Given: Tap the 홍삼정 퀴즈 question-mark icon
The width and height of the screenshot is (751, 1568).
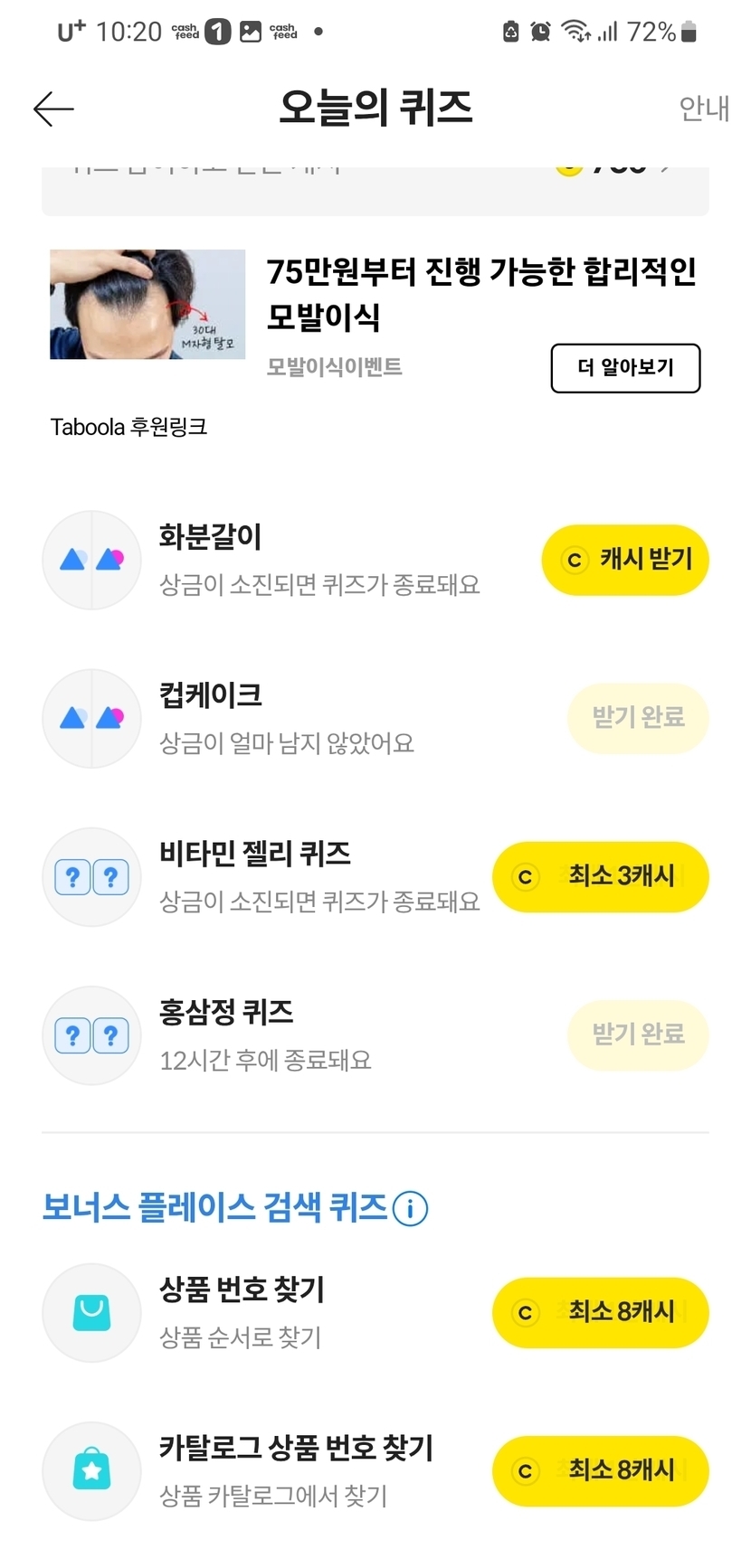Looking at the screenshot, I should tap(91, 1034).
